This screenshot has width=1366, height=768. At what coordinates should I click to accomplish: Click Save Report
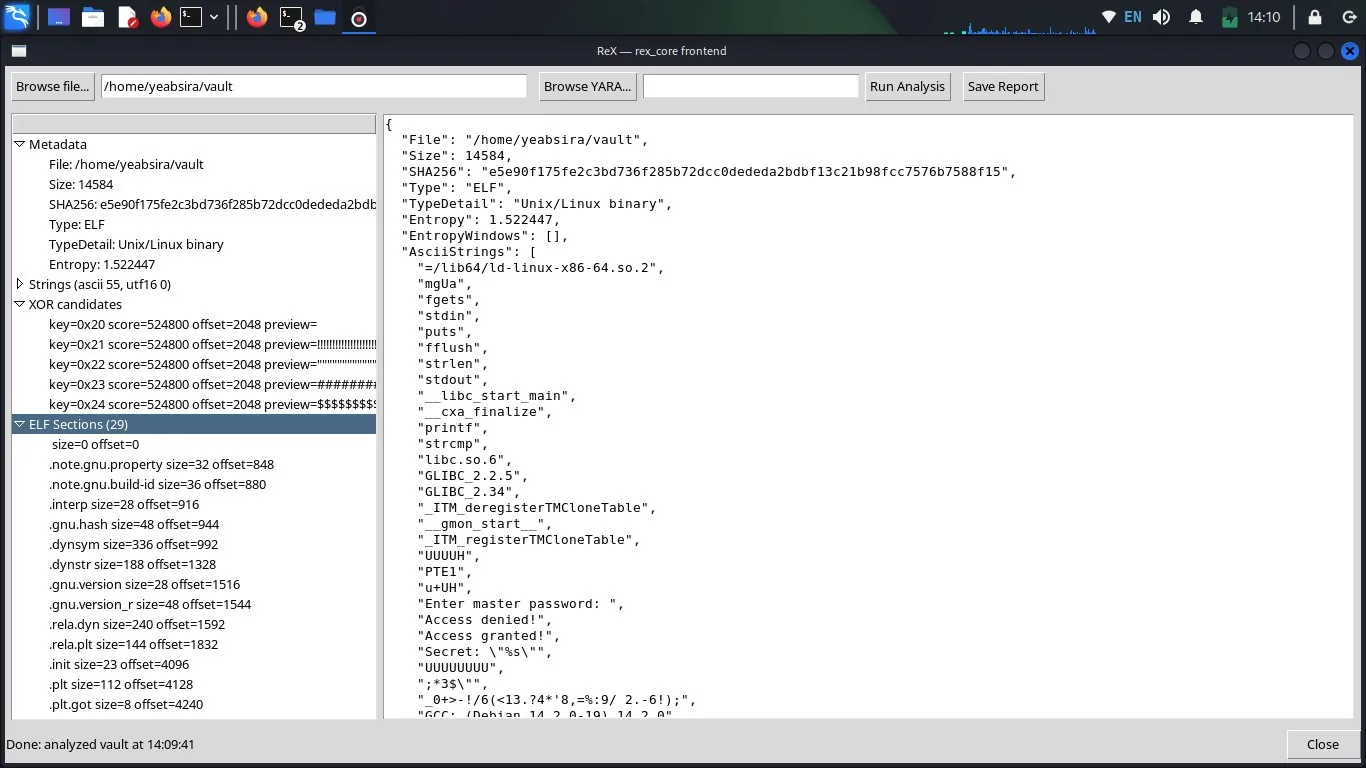(1003, 86)
